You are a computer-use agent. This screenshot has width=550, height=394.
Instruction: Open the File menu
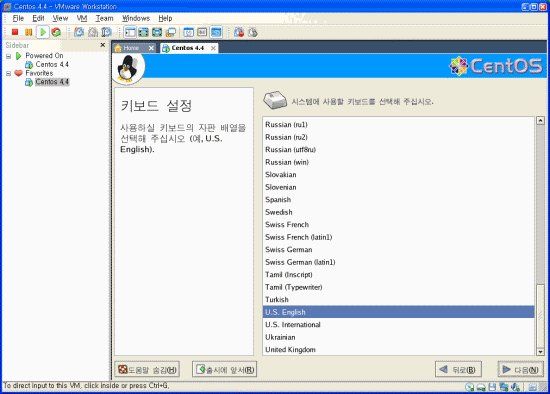(18, 18)
